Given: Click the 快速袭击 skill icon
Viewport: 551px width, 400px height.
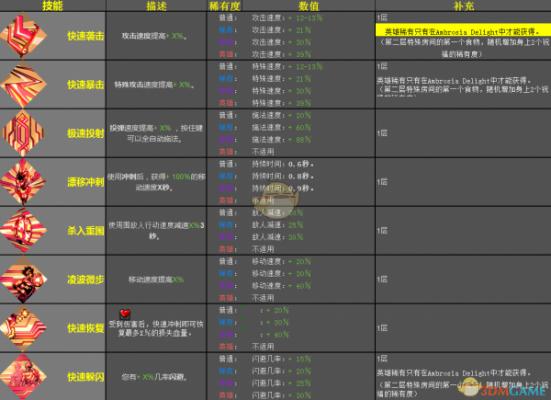Looking at the screenshot, I should pyautogui.click(x=23, y=36).
